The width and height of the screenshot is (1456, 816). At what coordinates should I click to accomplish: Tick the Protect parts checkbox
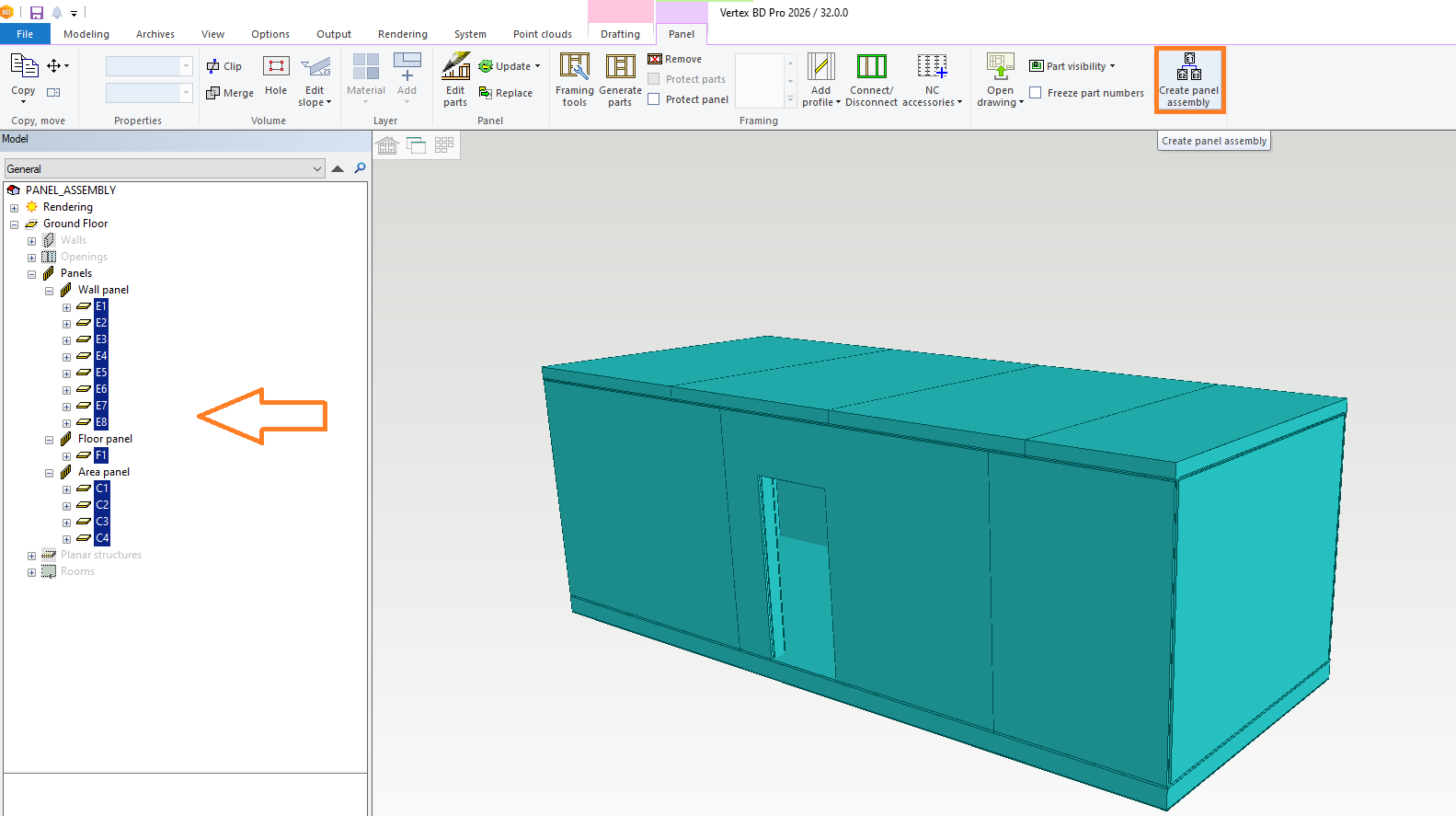[x=654, y=79]
